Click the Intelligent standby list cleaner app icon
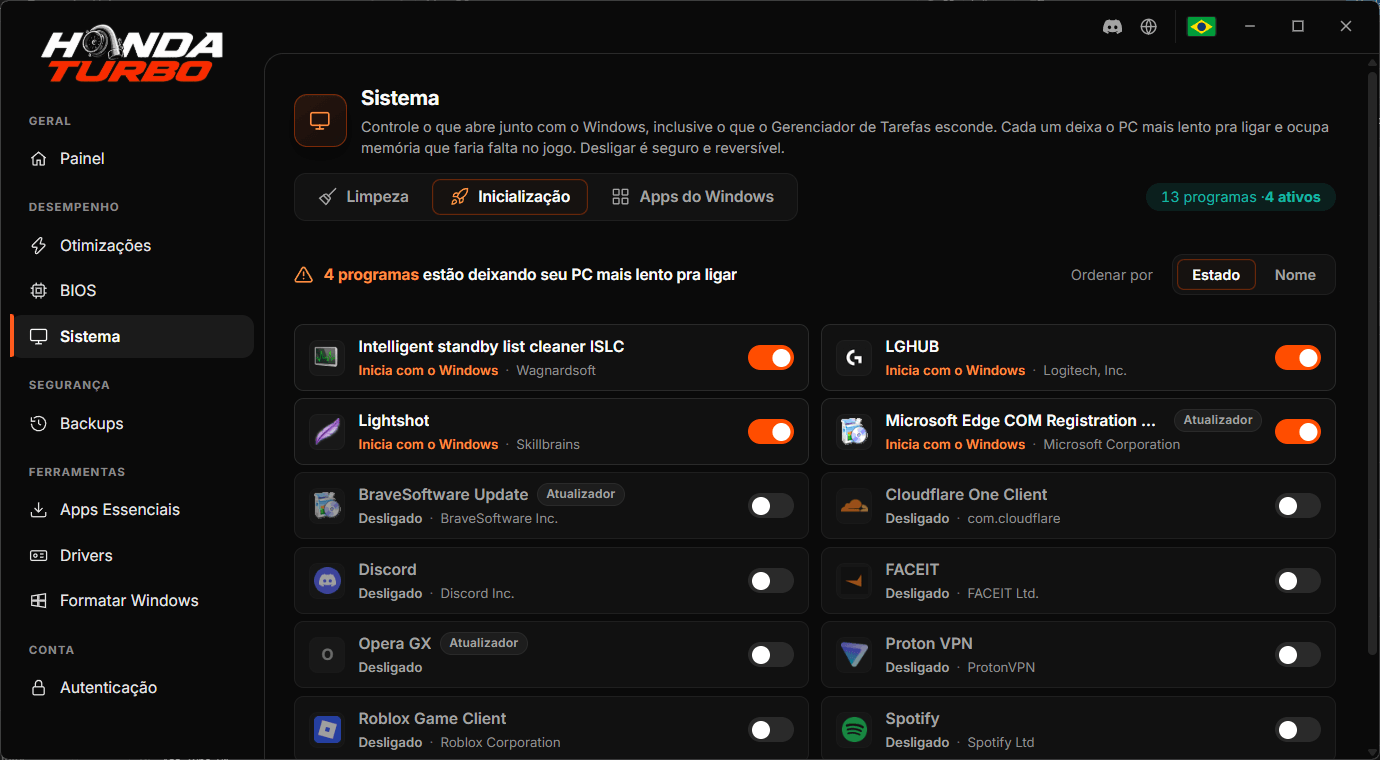Image resolution: width=1380 pixels, height=760 pixels. click(327, 357)
